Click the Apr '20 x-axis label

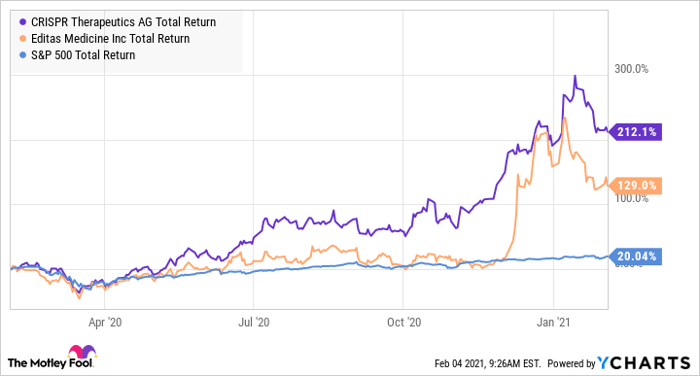(x=105, y=322)
